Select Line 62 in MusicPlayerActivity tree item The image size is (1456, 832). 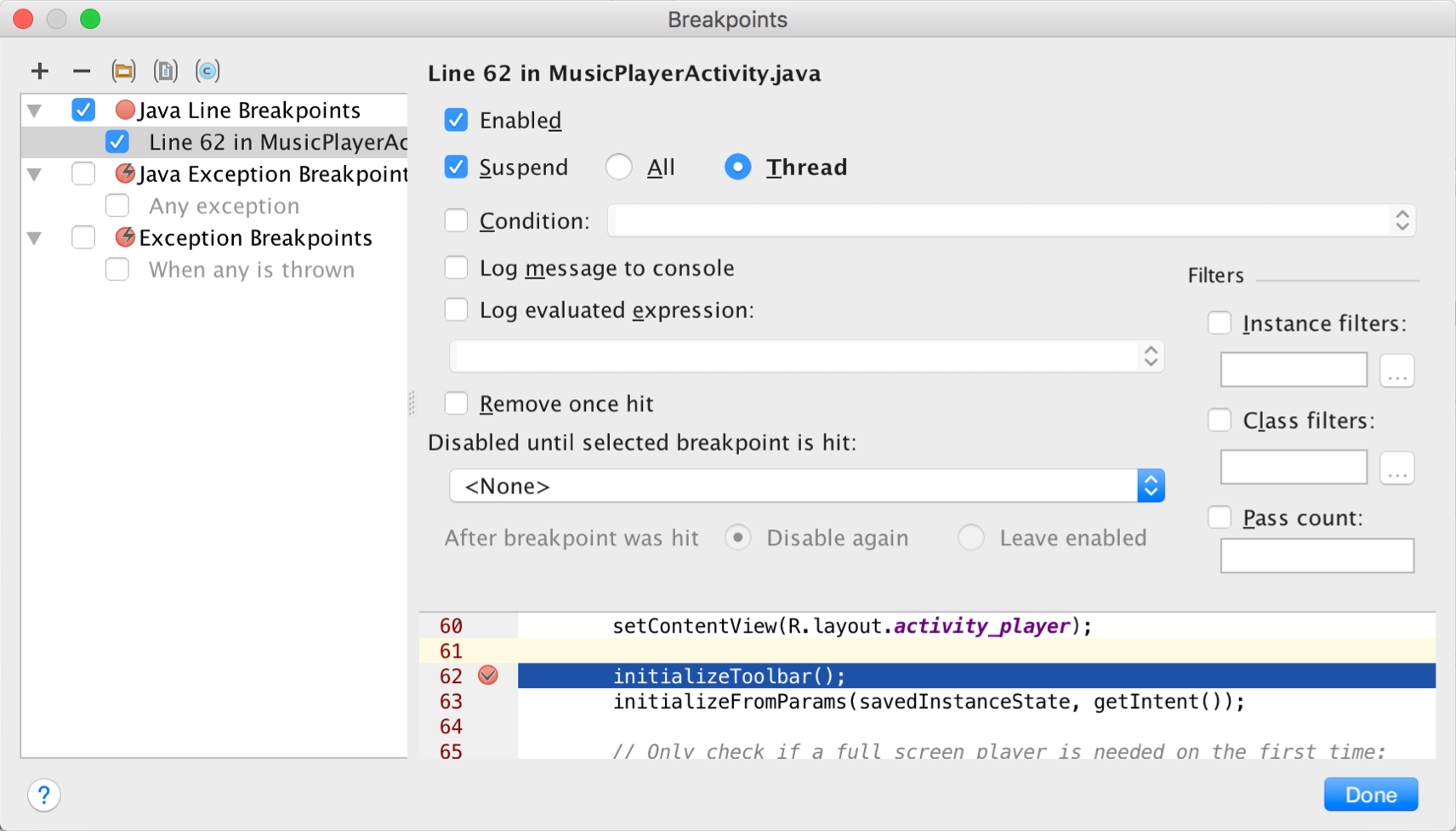[x=276, y=142]
